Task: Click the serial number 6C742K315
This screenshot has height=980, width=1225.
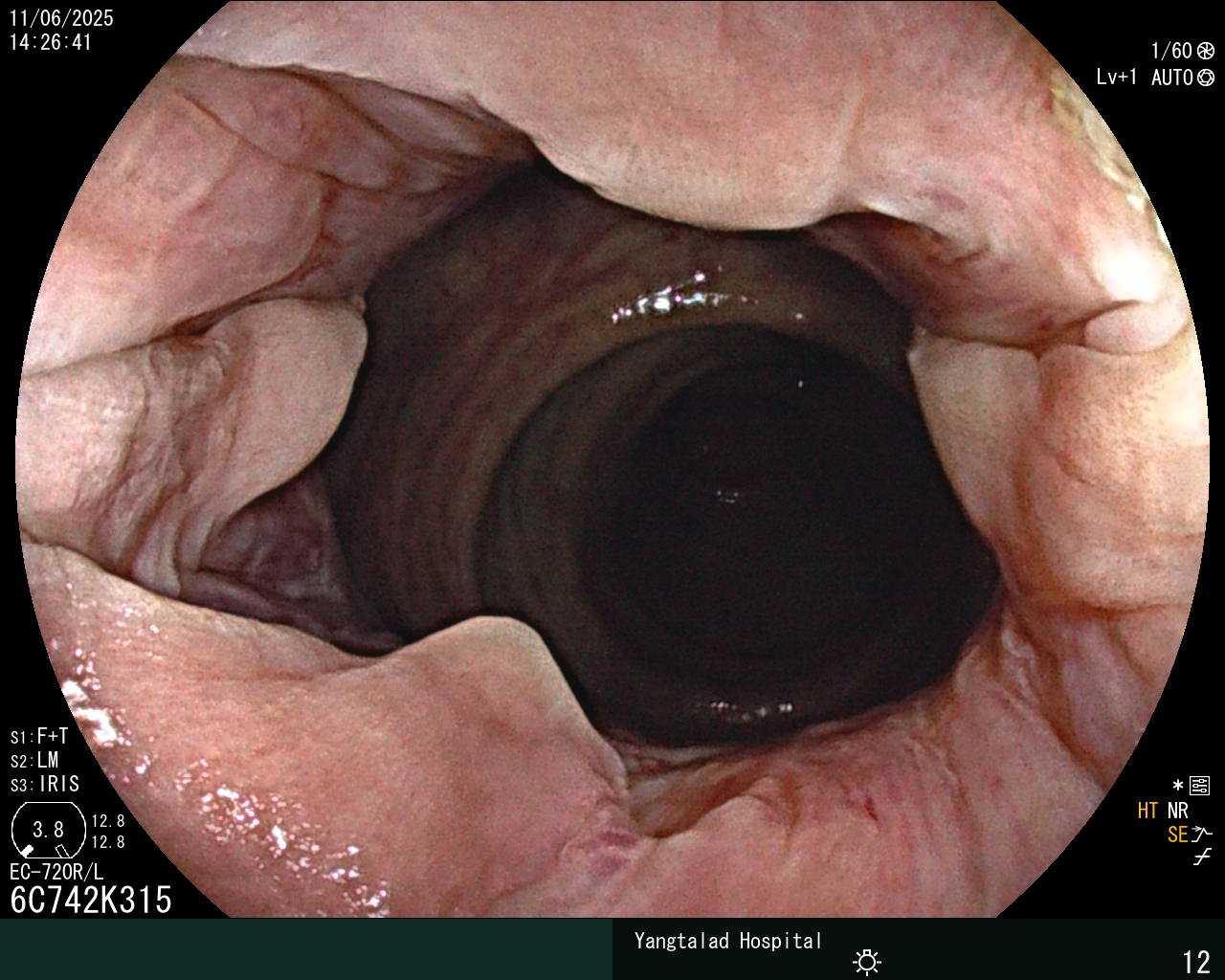Action: point(91,901)
